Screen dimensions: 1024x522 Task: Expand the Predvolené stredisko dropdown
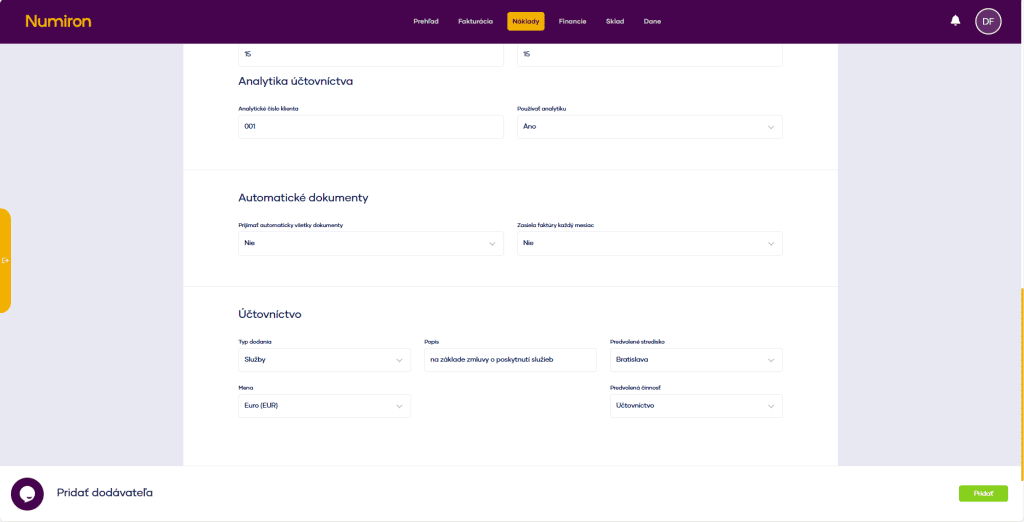[696, 360]
